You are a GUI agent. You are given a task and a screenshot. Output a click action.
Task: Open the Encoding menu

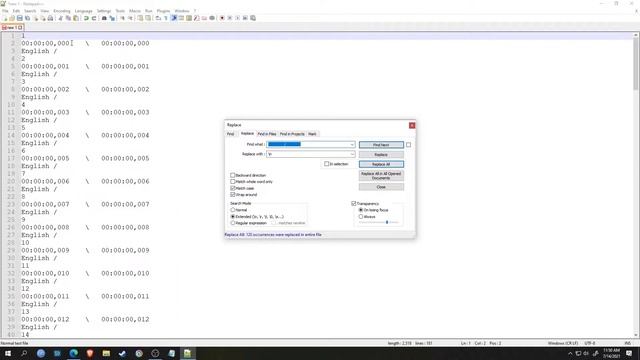pos(62,11)
